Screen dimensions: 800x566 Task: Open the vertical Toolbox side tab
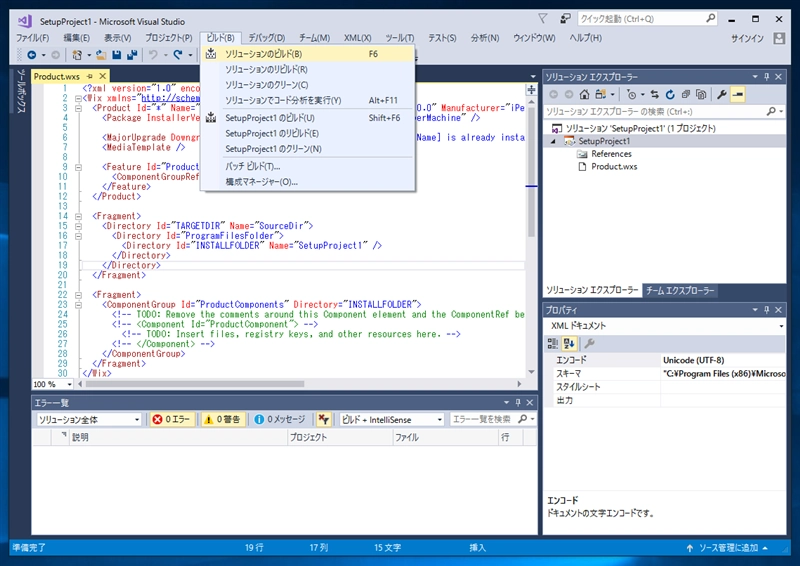coord(20,91)
